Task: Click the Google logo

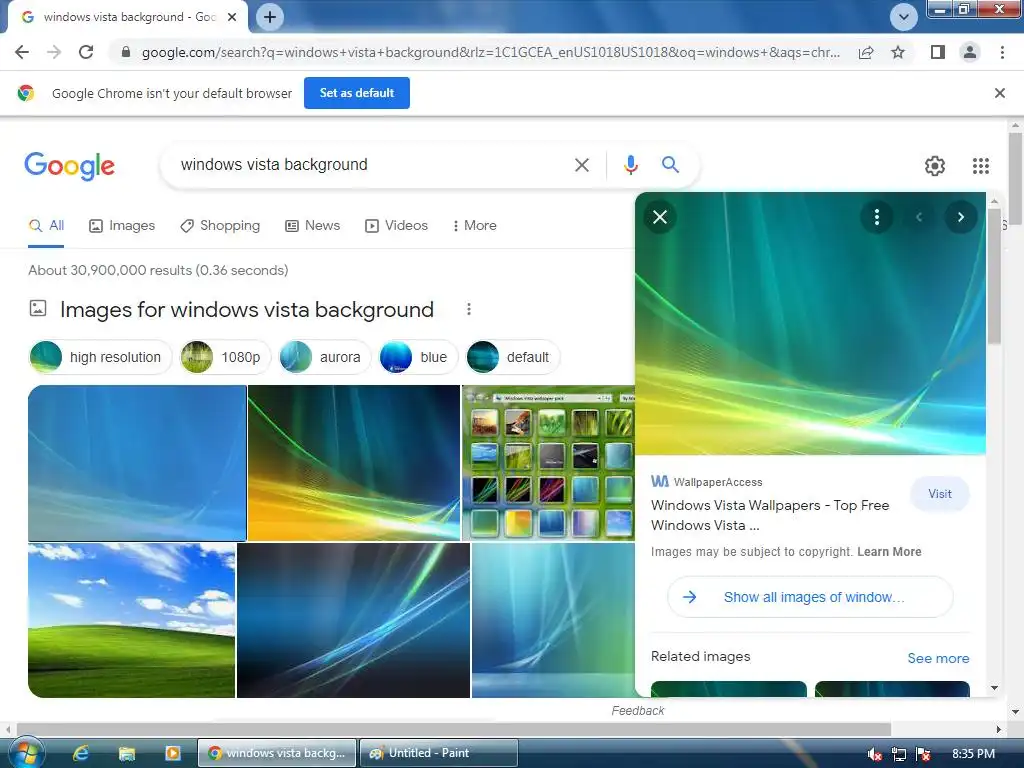Action: pyautogui.click(x=69, y=166)
